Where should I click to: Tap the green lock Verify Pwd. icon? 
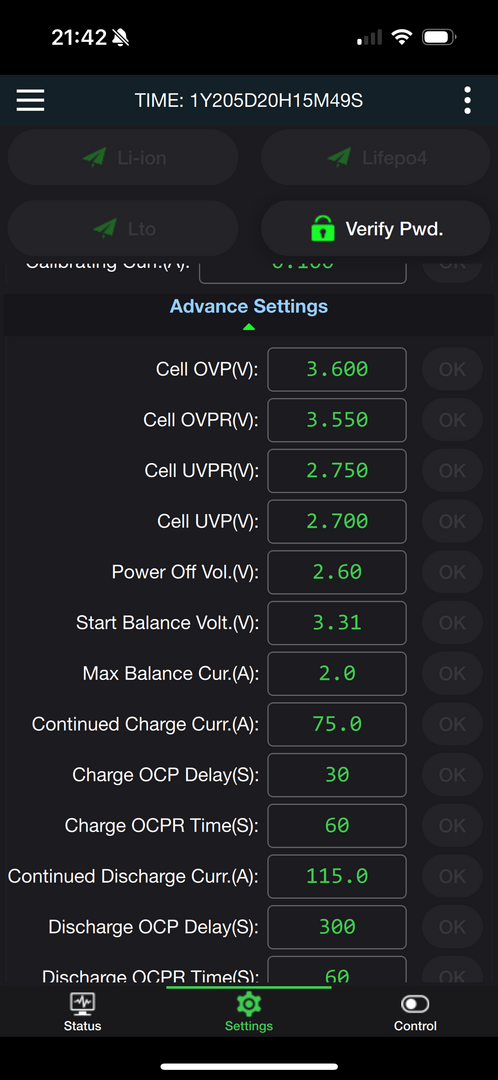(x=322, y=229)
